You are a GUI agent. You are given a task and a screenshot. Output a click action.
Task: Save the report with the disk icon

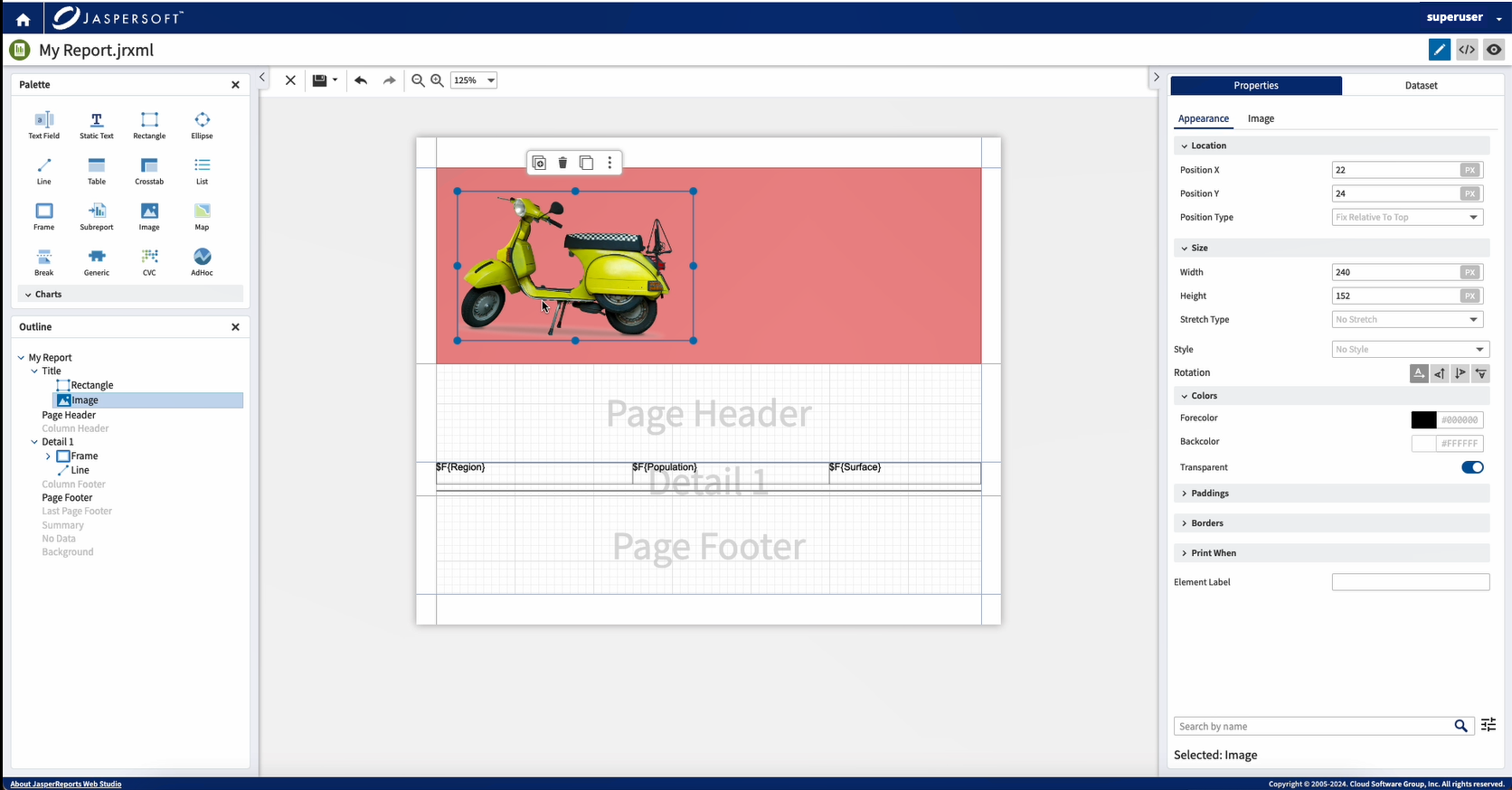coord(319,80)
